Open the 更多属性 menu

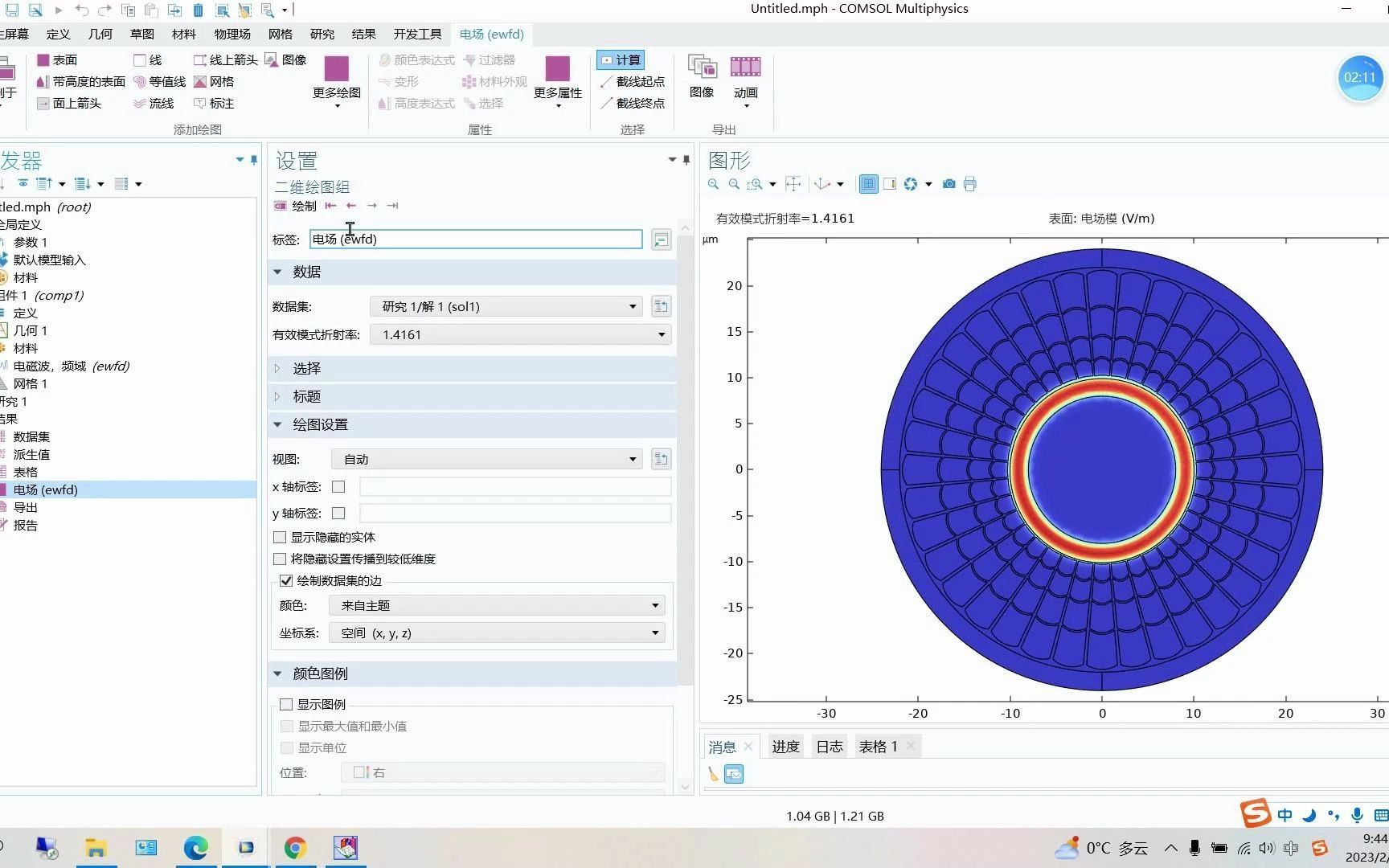(x=558, y=83)
